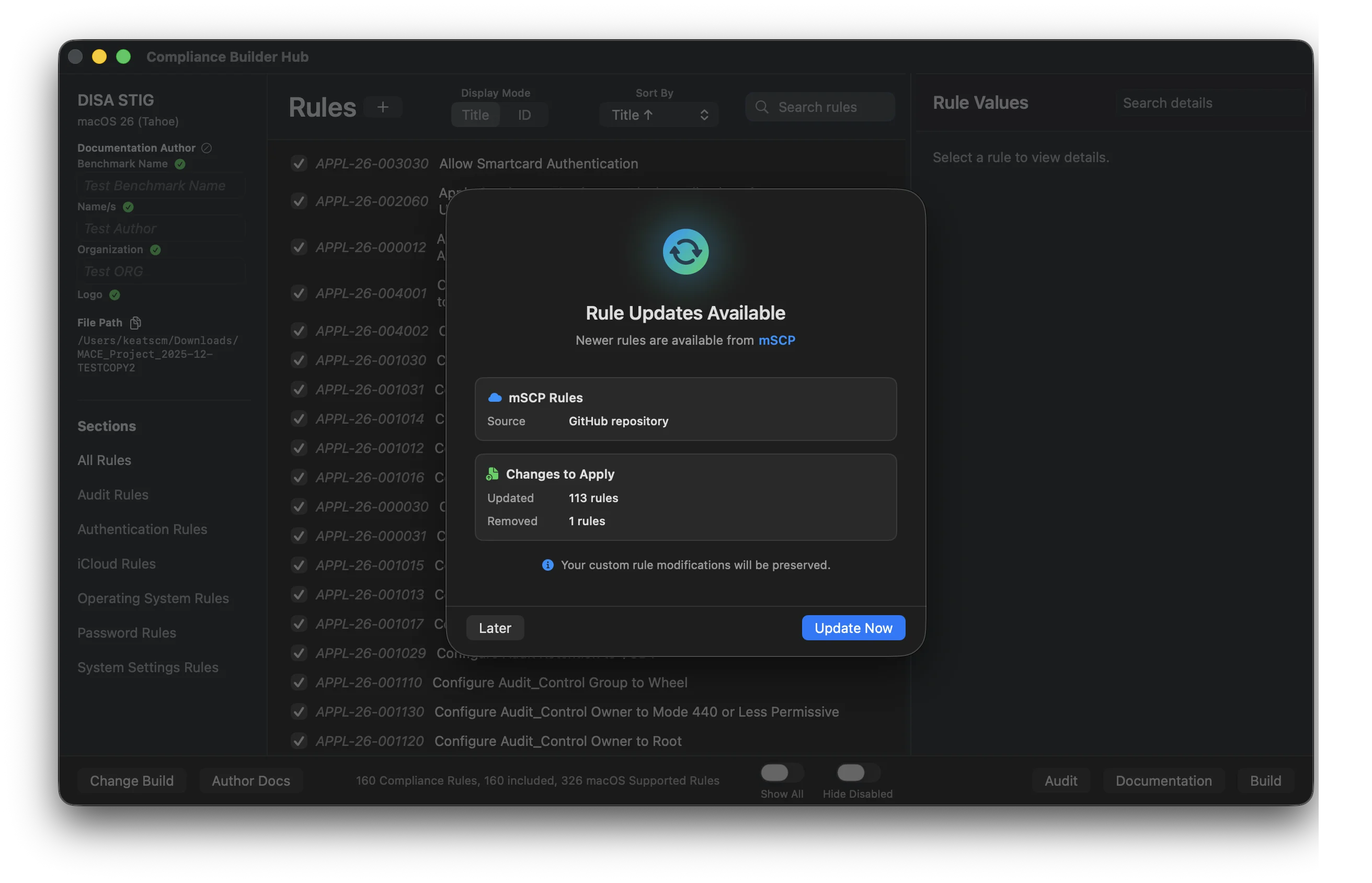This screenshot has width=1372, height=883.
Task: Open the Audit Rules section
Action: [113, 494]
